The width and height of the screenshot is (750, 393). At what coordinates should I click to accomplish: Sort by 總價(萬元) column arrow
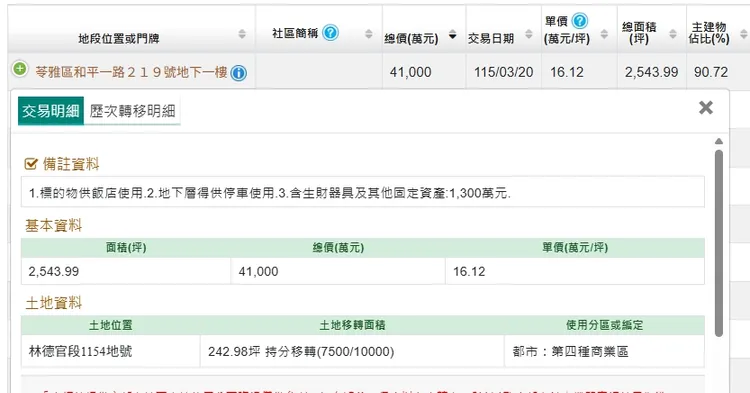(452, 34)
